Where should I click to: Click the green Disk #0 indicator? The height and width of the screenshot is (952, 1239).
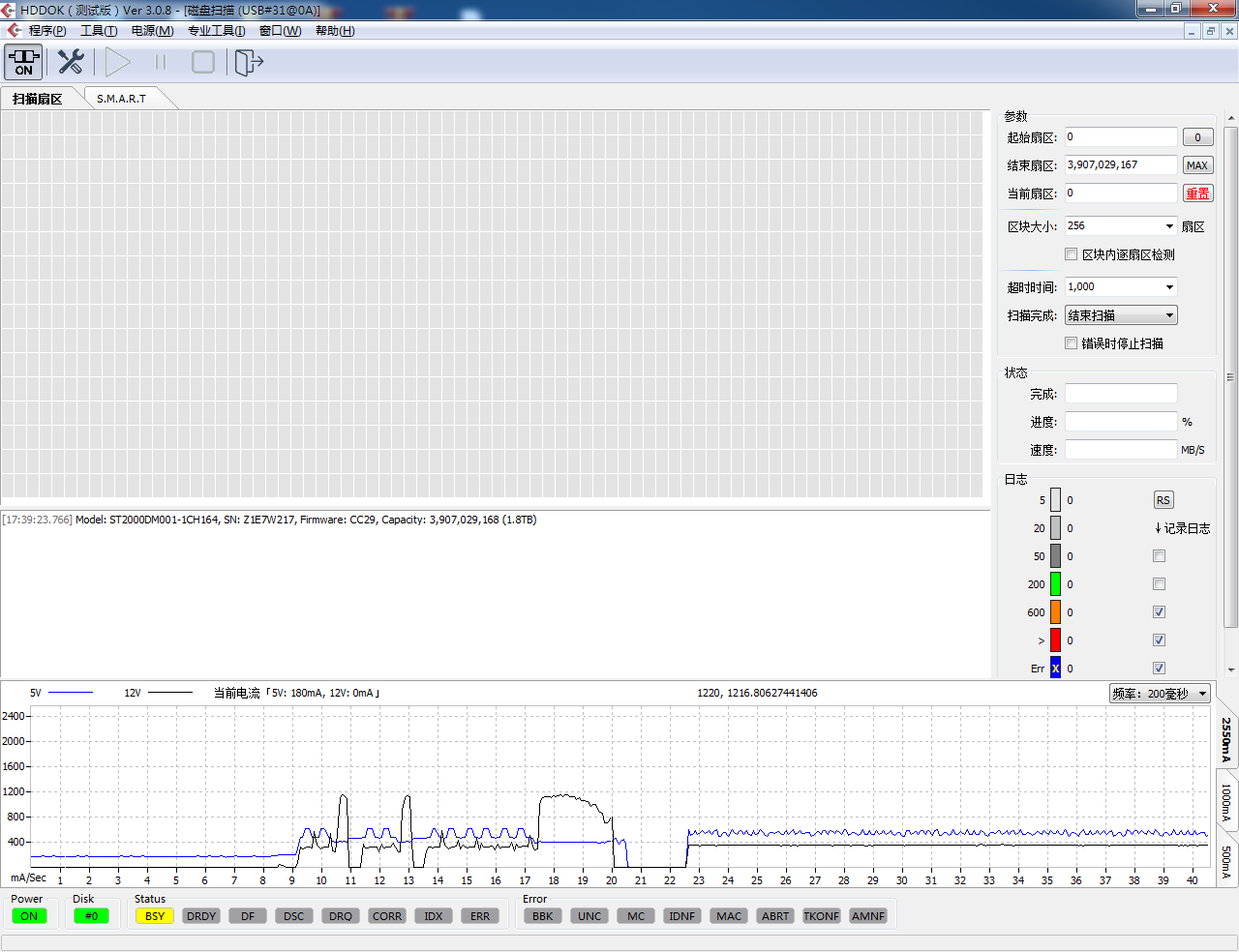coord(91,916)
